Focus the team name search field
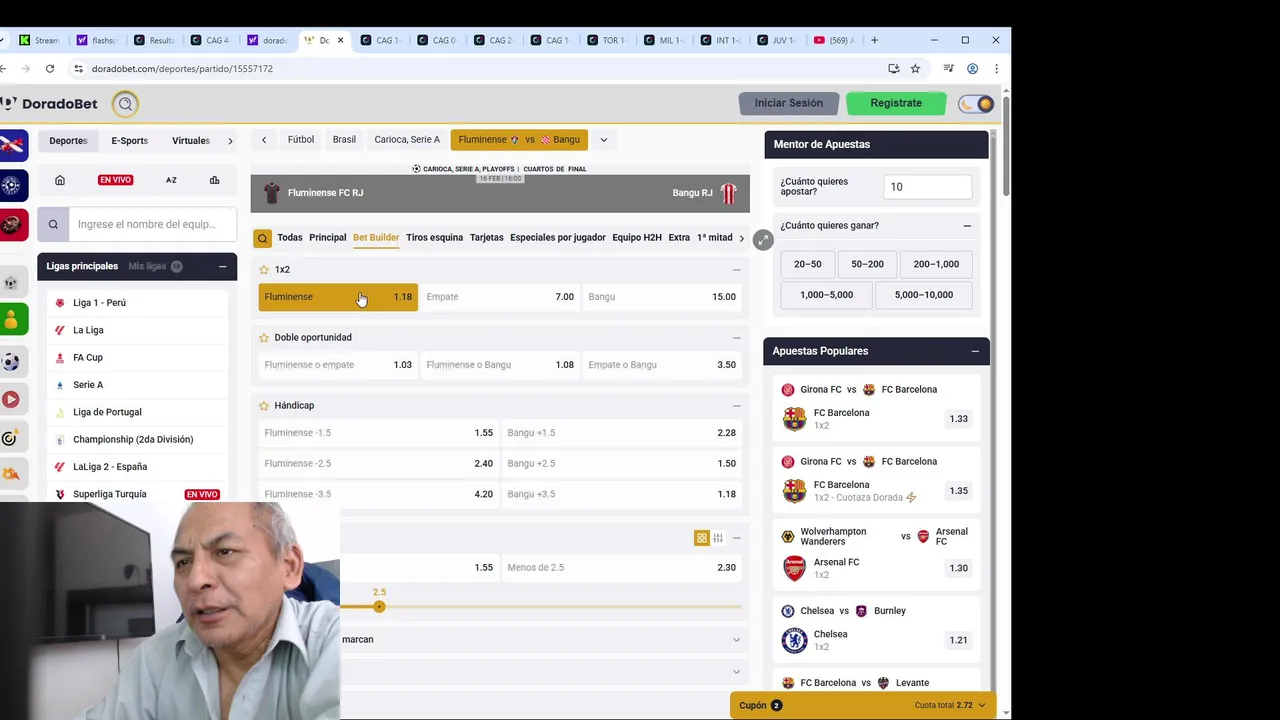 click(152, 224)
